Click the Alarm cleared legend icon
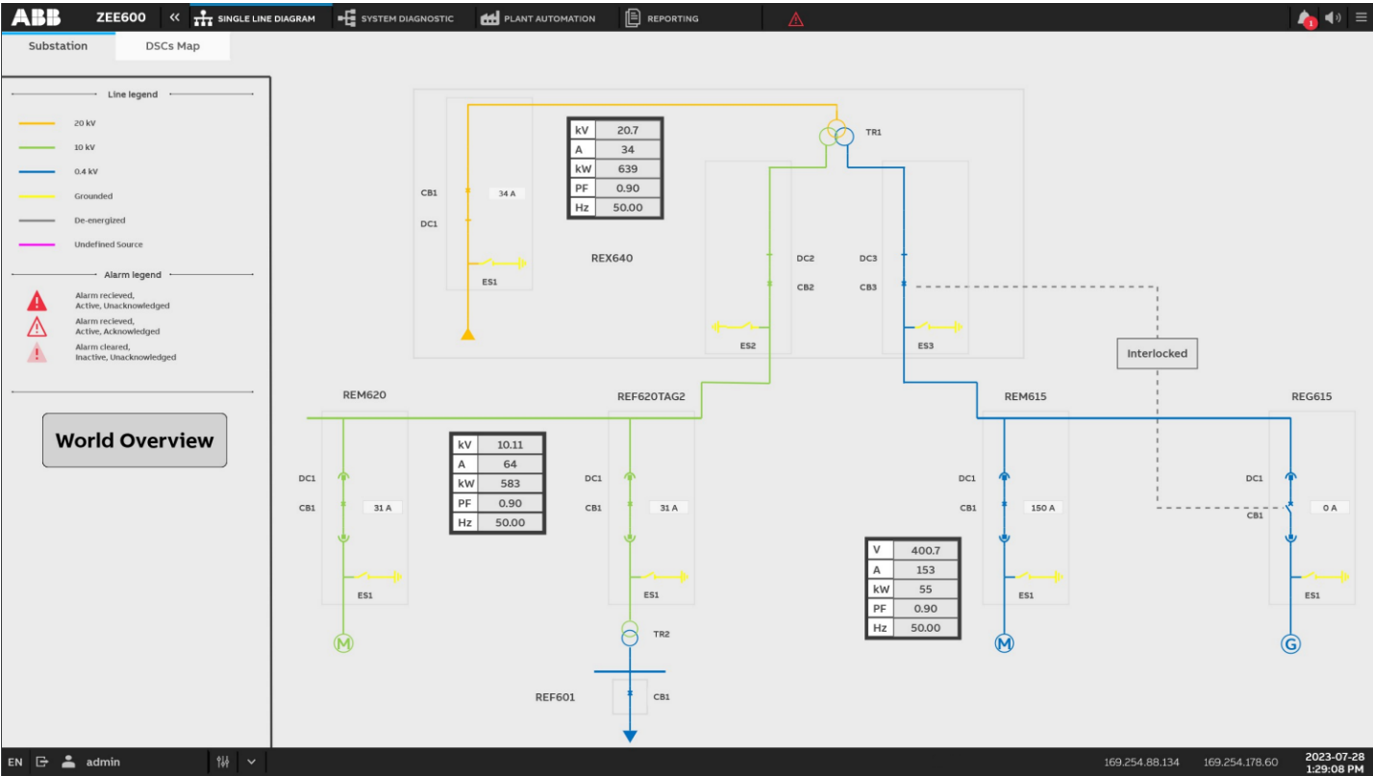The image size is (1378, 779). [37, 352]
